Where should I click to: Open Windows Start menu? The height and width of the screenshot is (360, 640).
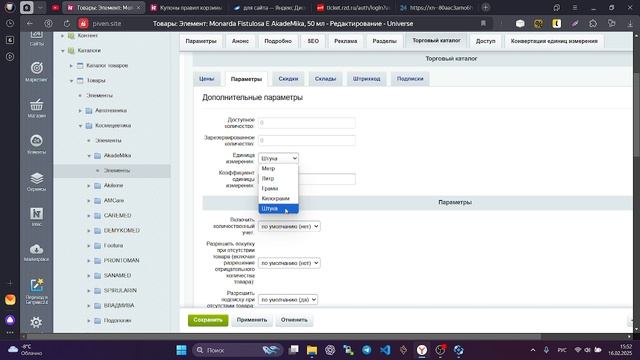tap(181, 350)
